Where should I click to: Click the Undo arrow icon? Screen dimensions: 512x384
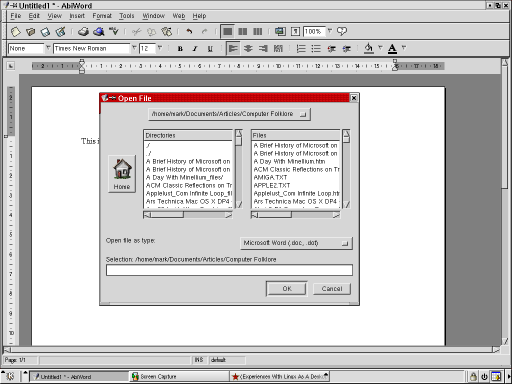pyautogui.click(x=189, y=32)
